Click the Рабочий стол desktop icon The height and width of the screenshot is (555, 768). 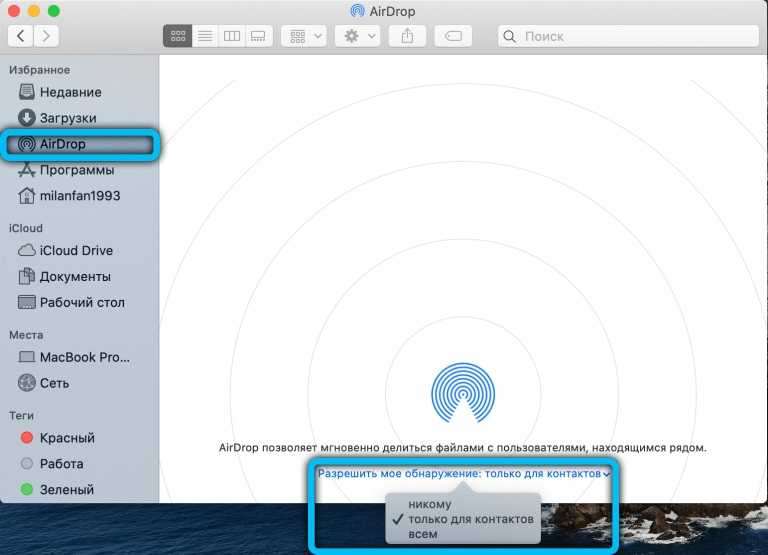point(26,302)
